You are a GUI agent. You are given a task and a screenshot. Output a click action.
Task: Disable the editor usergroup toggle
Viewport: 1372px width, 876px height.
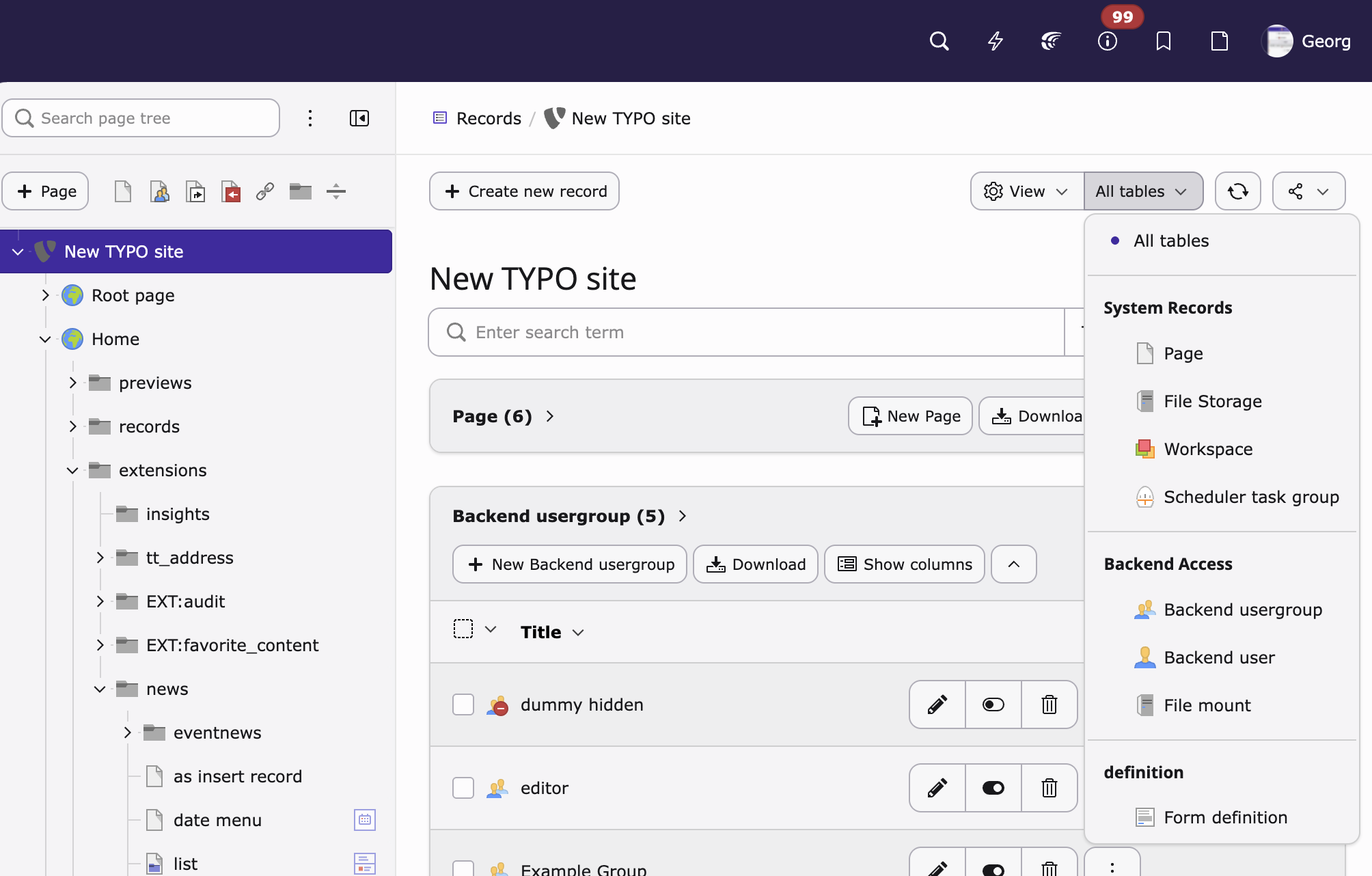(x=993, y=788)
